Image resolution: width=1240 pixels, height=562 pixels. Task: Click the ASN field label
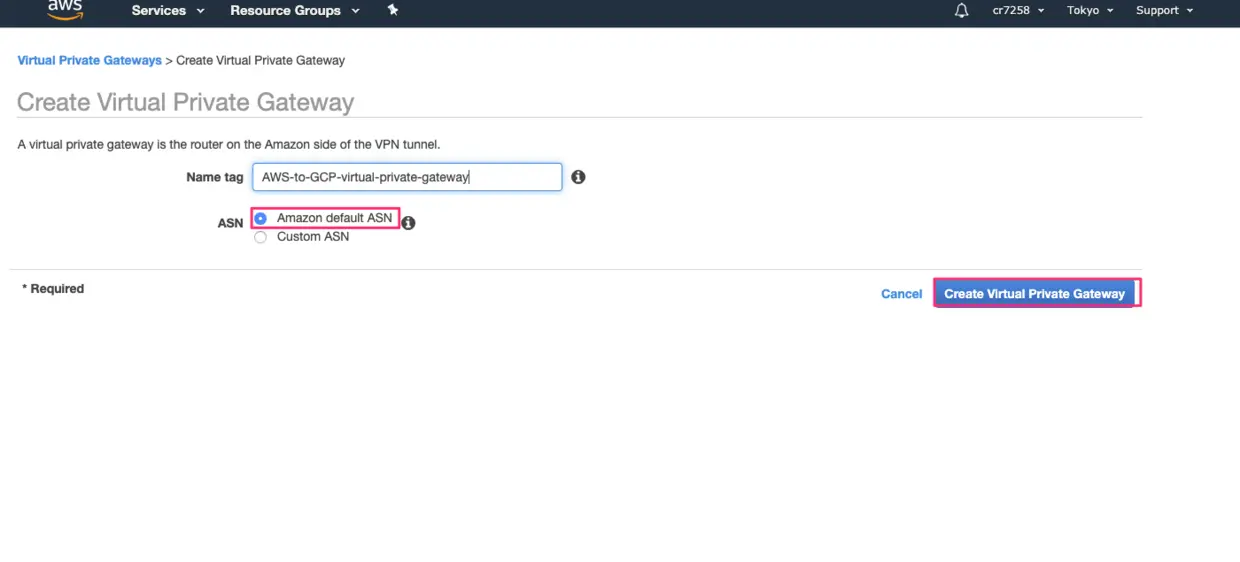pyautogui.click(x=230, y=223)
